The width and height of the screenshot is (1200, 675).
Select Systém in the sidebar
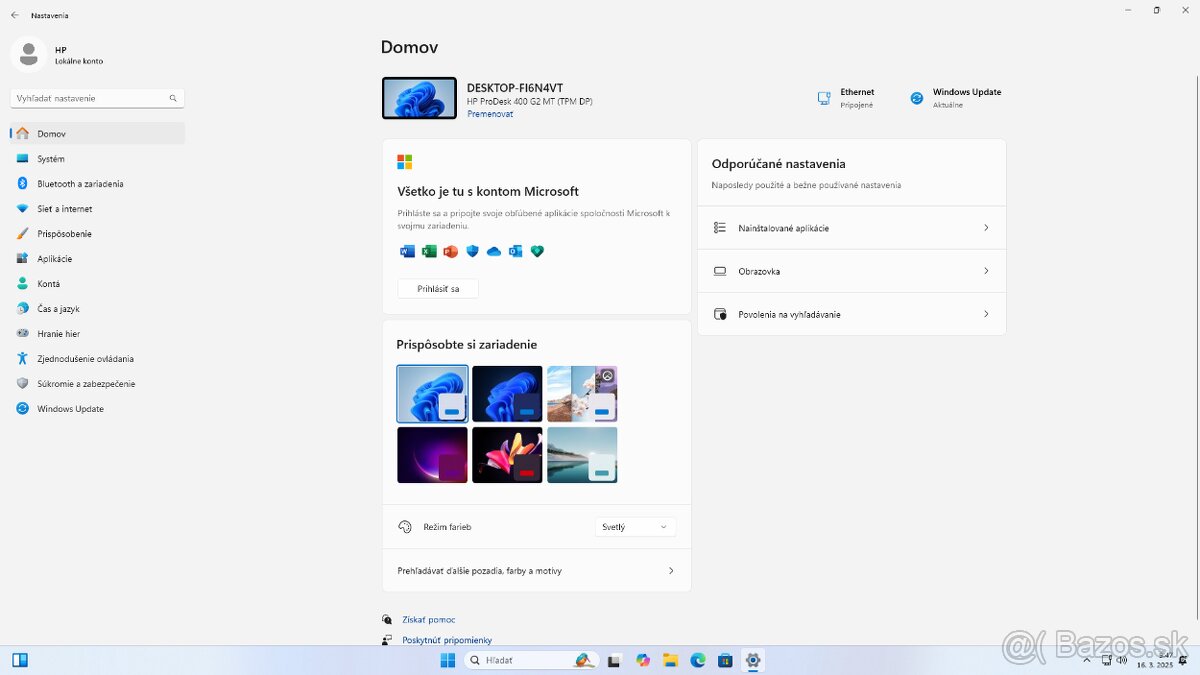51,159
